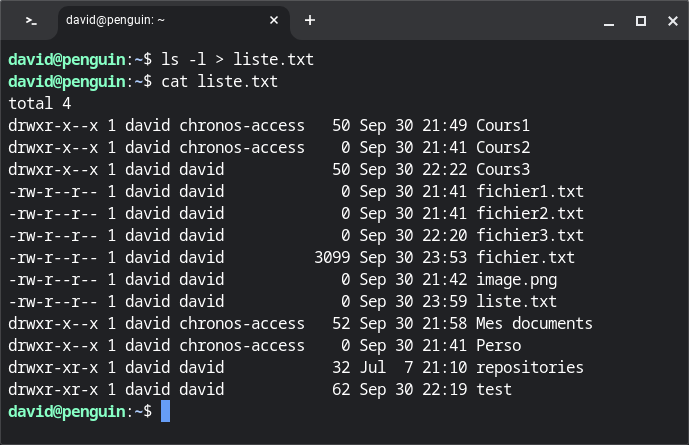This screenshot has width=689, height=445.
Task: Click the blinking cursor at the last prompt
Action: pyautogui.click(x=166, y=411)
